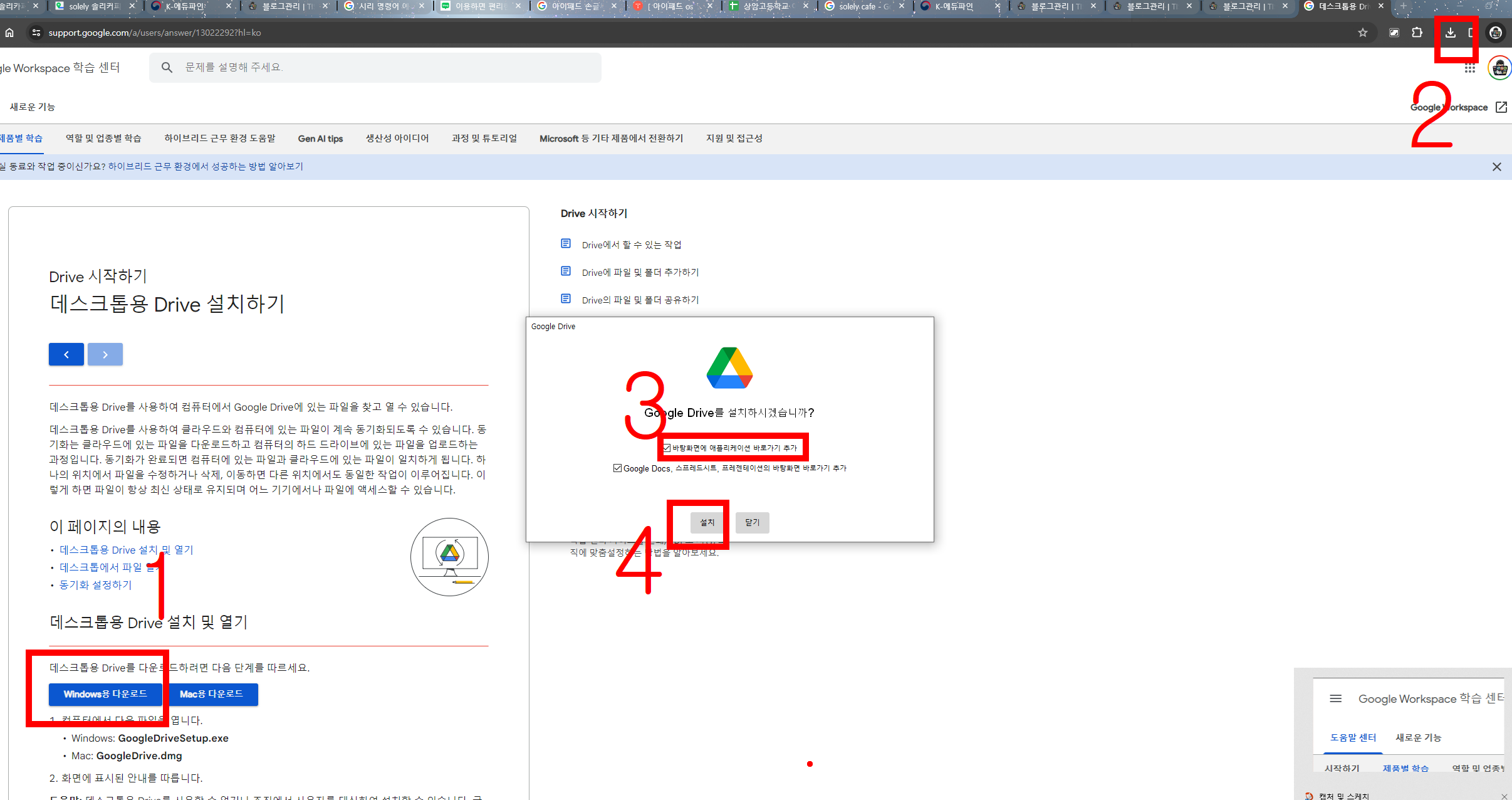Click the 설치 install button in dialog
Image resolution: width=1512 pixels, height=800 pixels.
pyautogui.click(x=707, y=522)
